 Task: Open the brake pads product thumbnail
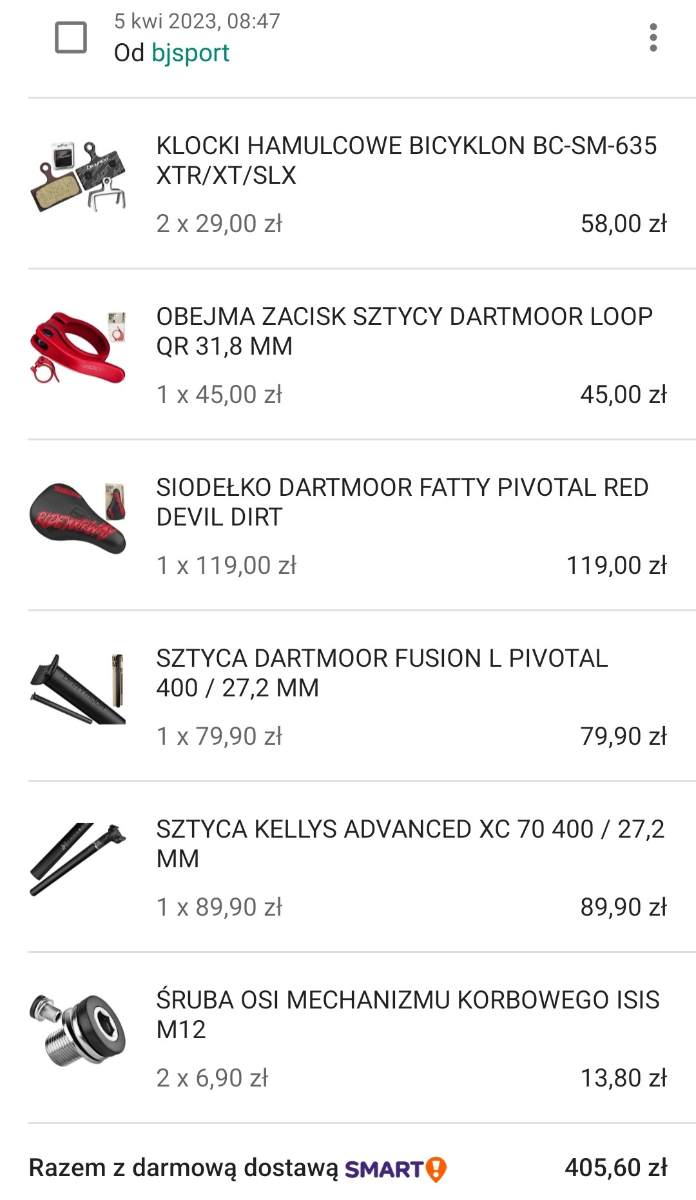78,175
